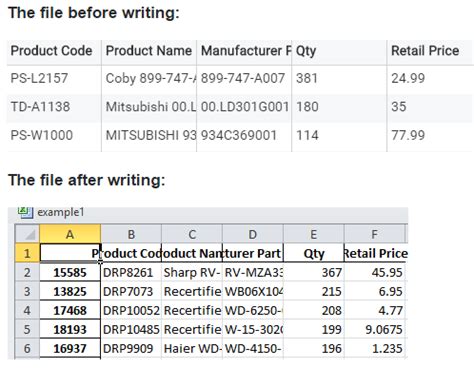The image size is (474, 368).
Task: Click cell containing 15585
Action: [70, 272]
